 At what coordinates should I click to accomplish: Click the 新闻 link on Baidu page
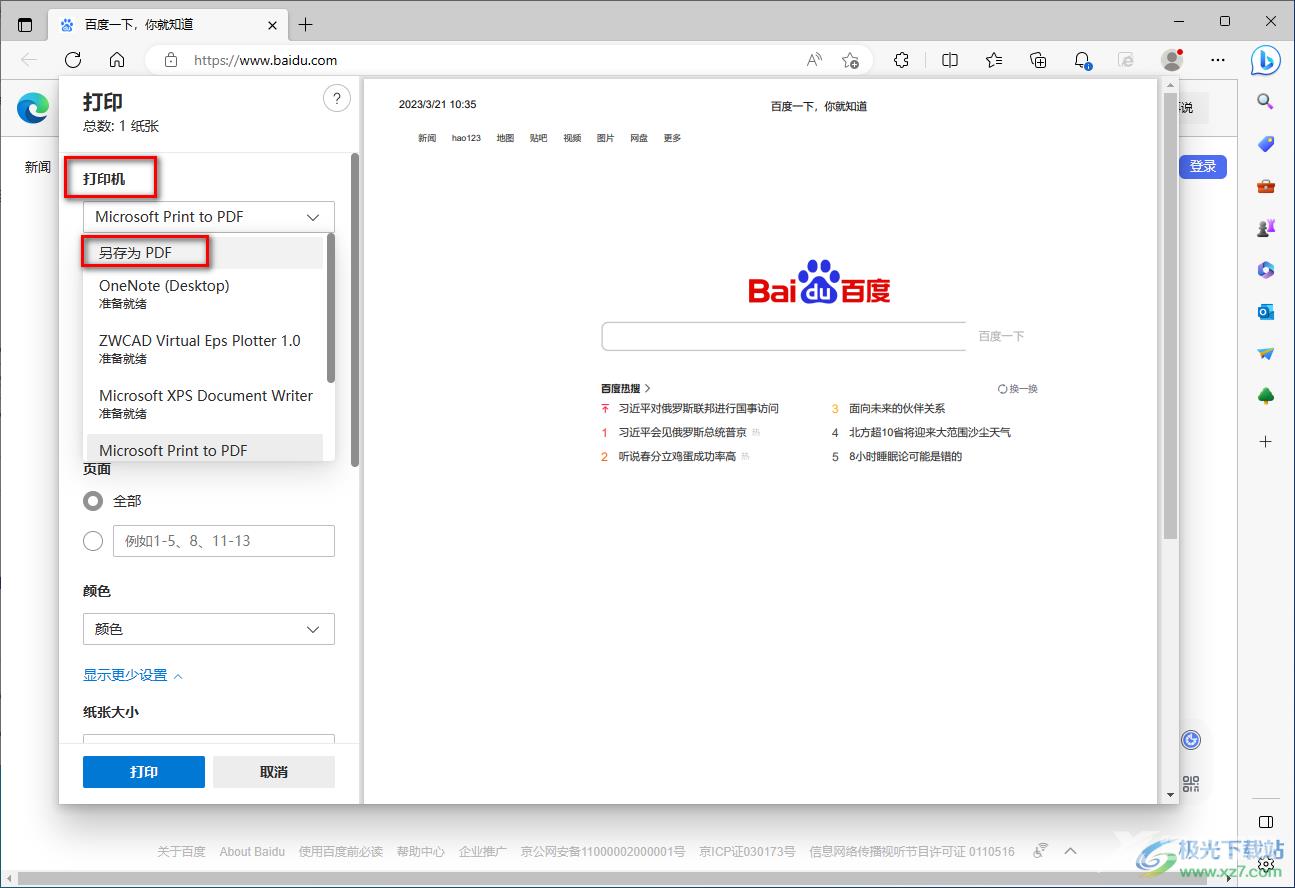(x=38, y=167)
